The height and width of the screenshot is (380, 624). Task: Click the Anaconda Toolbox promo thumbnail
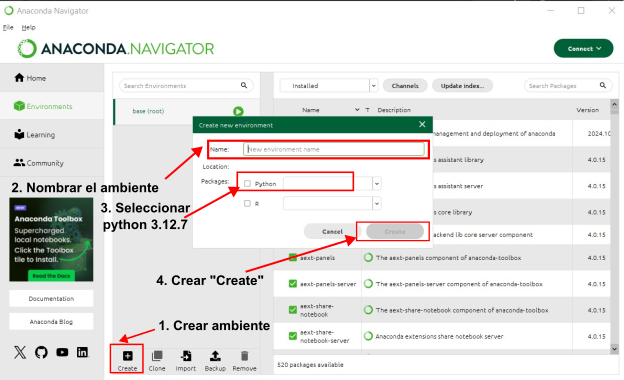point(51,240)
